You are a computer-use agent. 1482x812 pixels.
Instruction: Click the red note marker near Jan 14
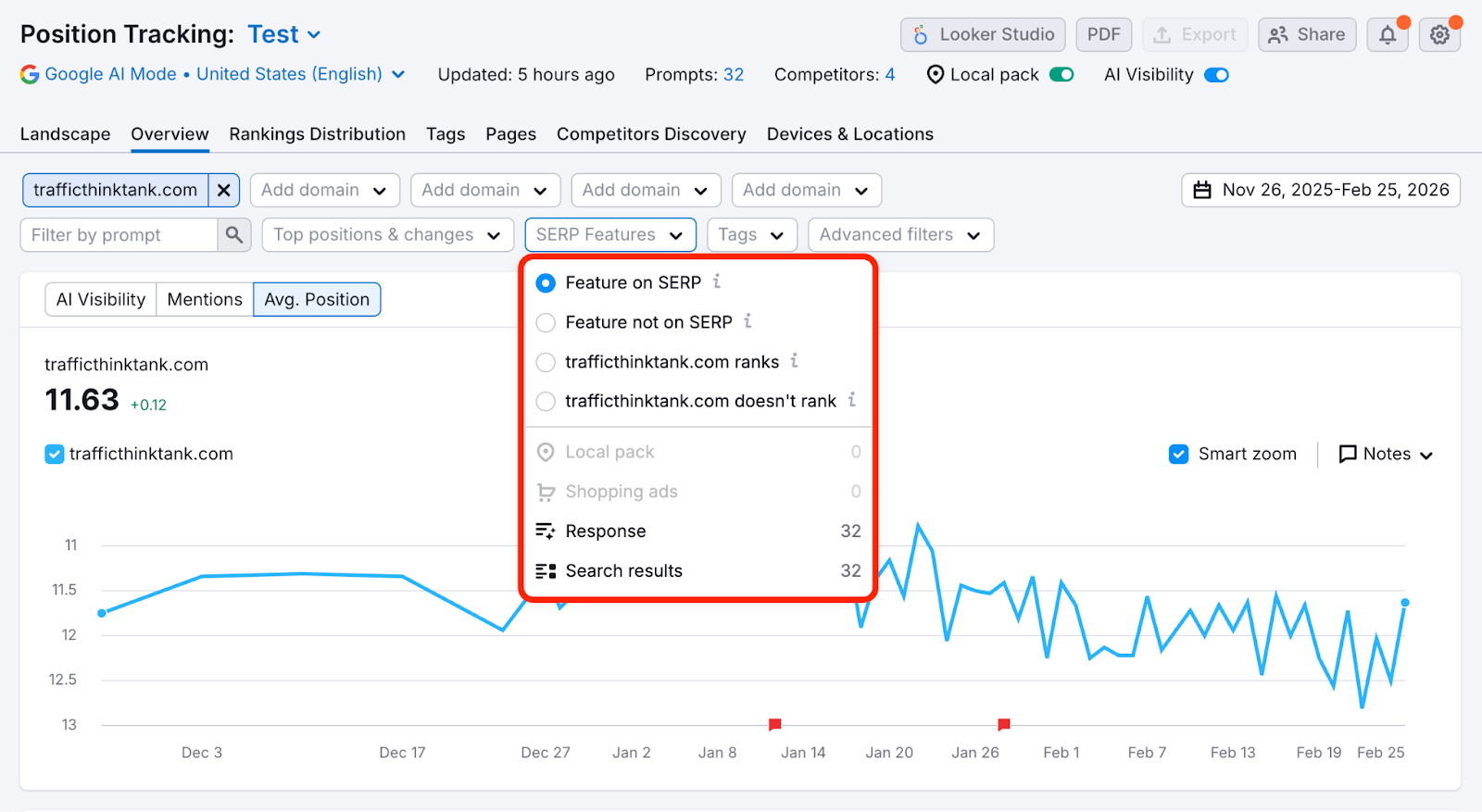coord(775,724)
